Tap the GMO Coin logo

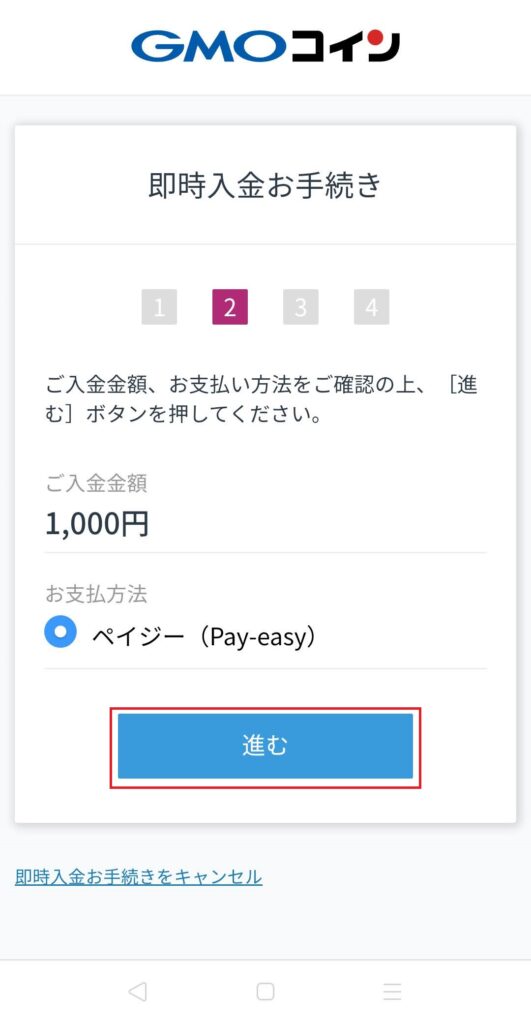click(265, 46)
